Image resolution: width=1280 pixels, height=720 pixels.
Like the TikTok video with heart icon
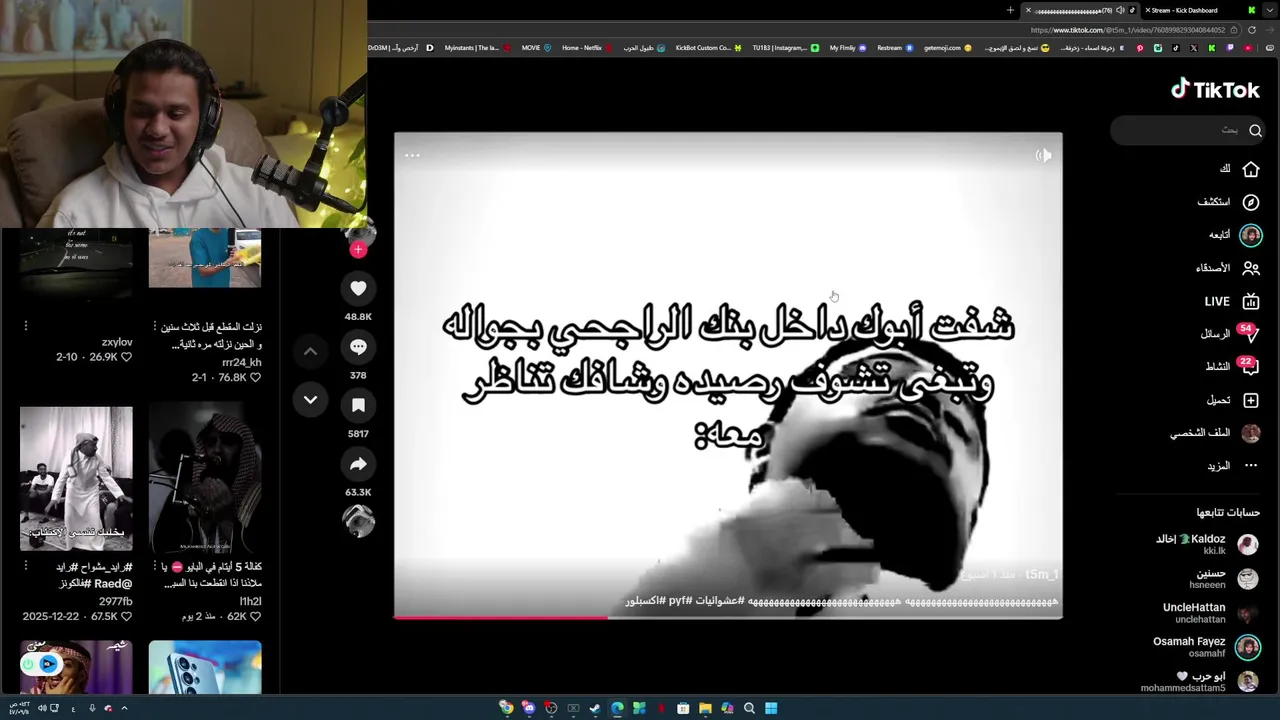(358, 289)
